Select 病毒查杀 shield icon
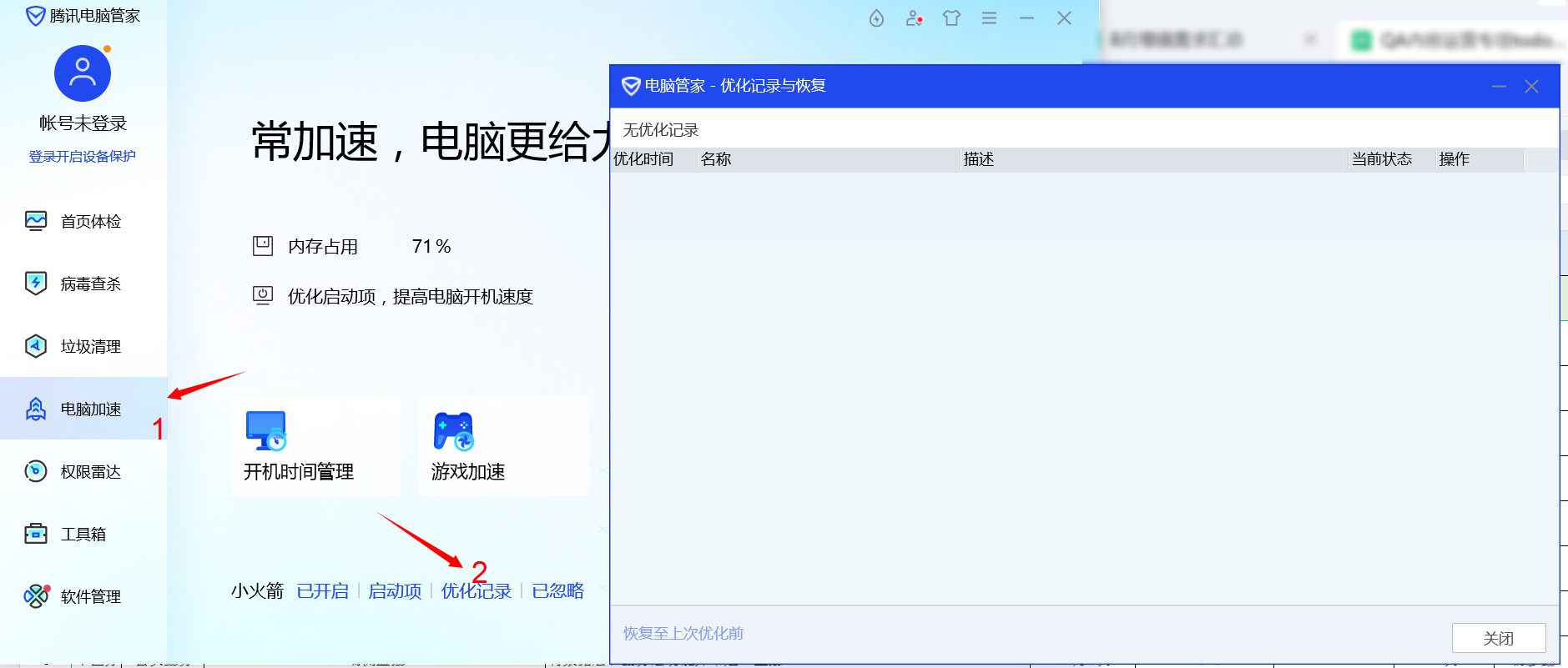Image resolution: width=1568 pixels, height=668 pixels. click(x=36, y=284)
